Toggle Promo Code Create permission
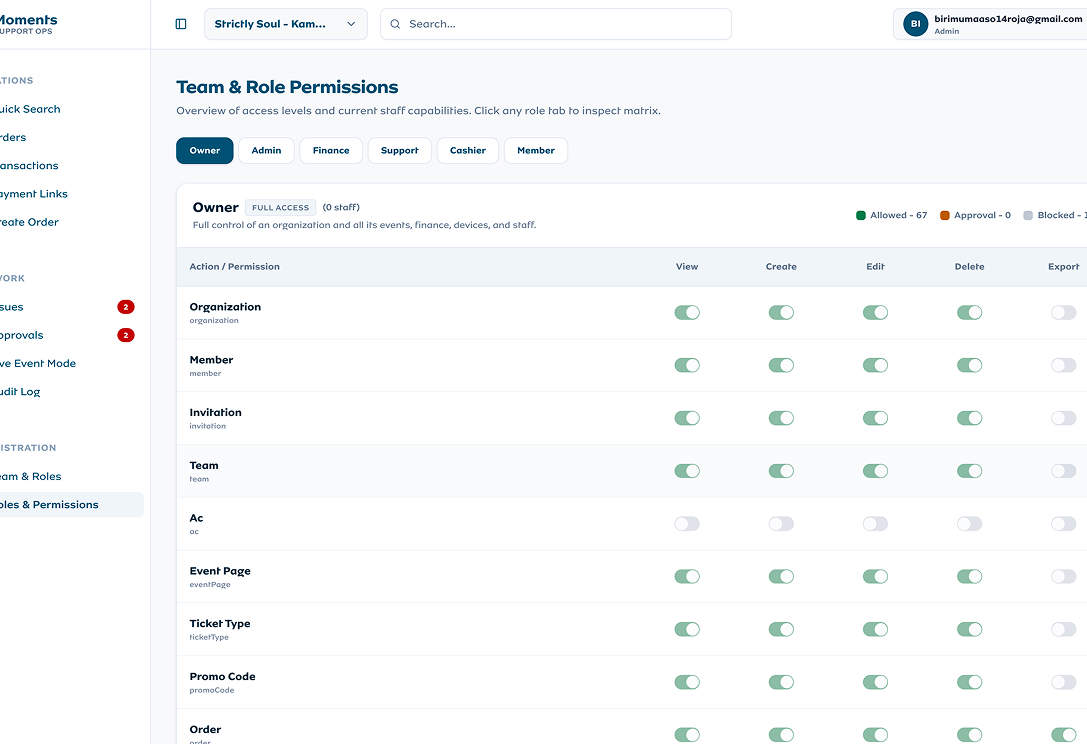This screenshot has height=744, width=1087. click(x=781, y=682)
